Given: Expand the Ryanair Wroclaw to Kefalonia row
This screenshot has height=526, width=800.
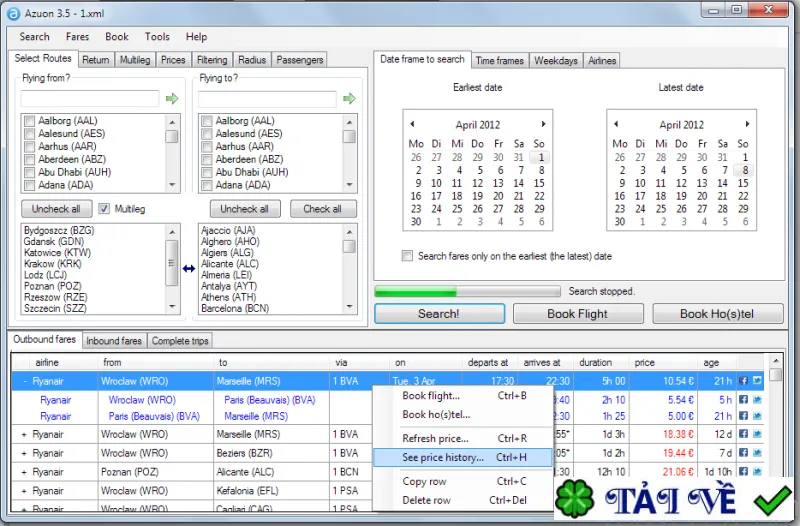Looking at the screenshot, I should pos(24,491).
